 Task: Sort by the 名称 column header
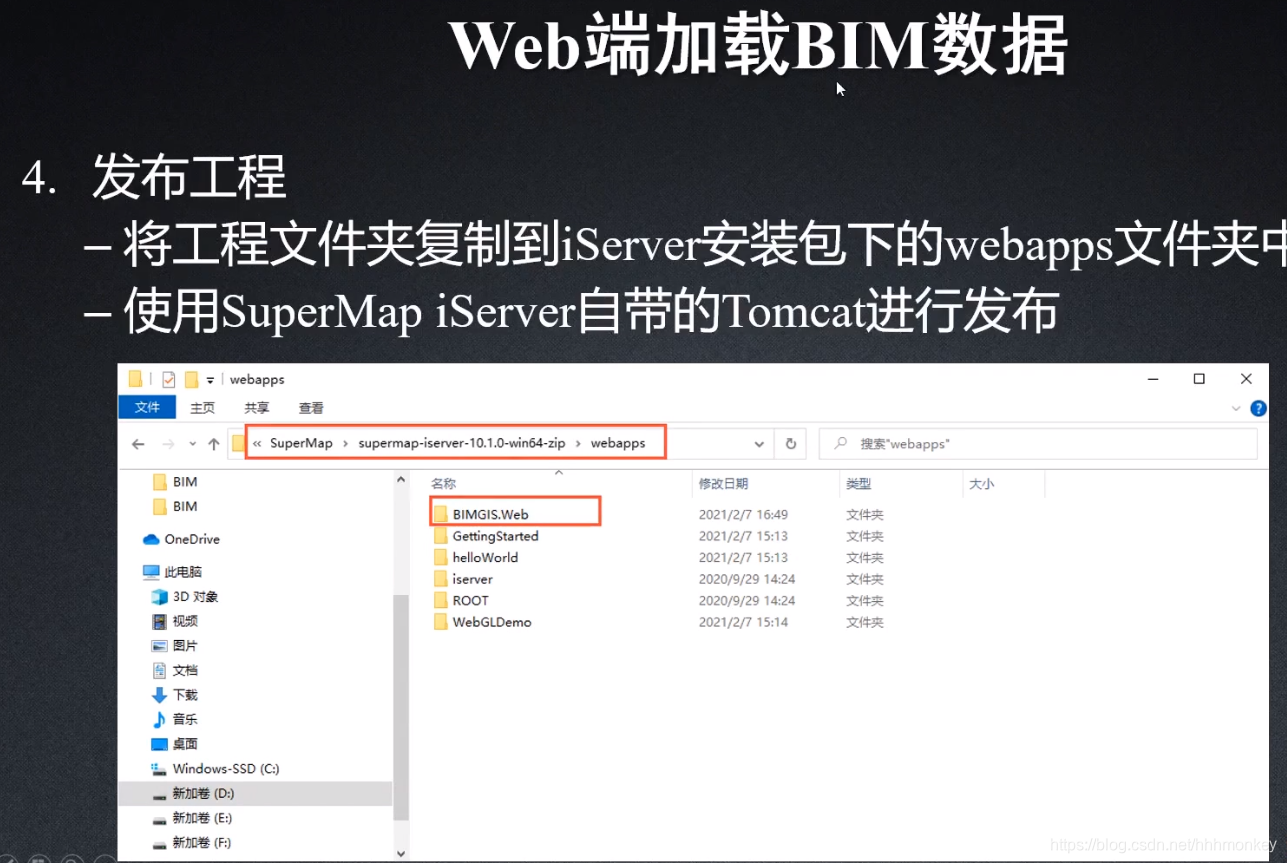(443, 483)
